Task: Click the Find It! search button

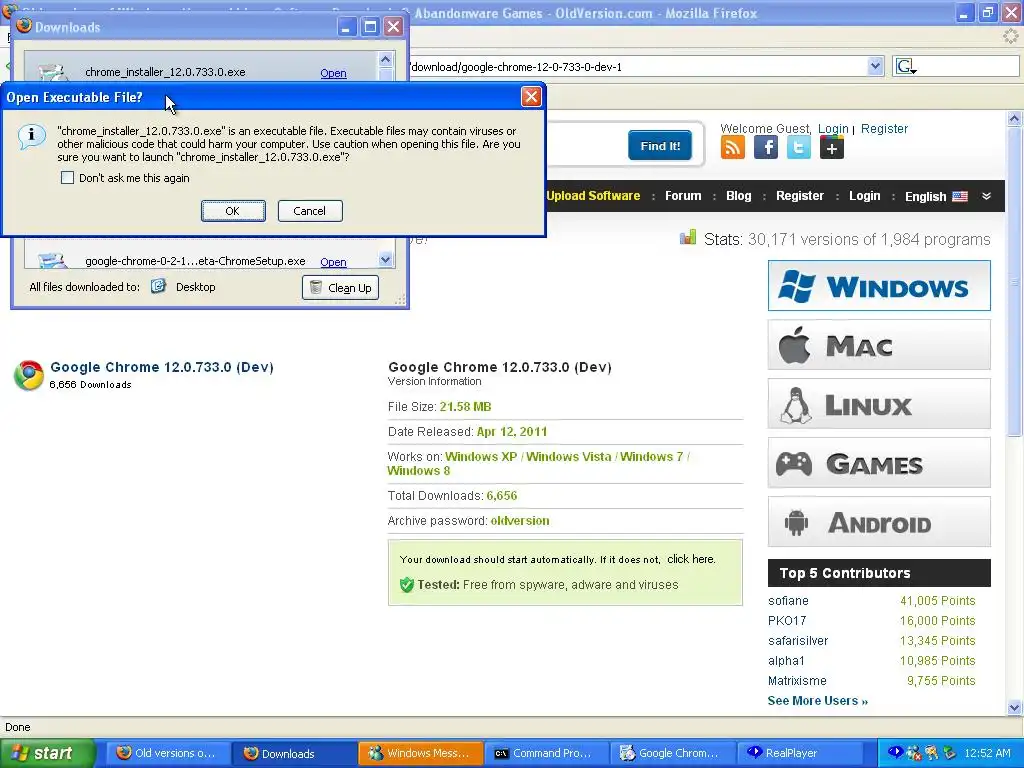Action: (x=660, y=146)
